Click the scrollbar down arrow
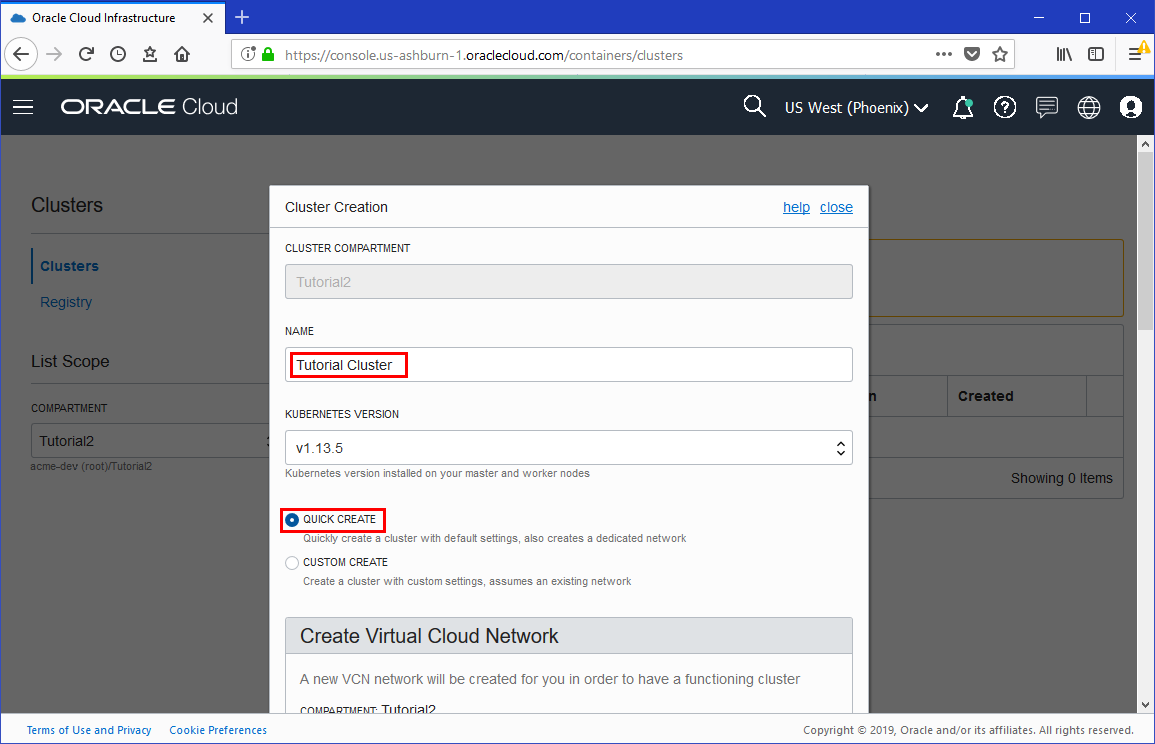The height and width of the screenshot is (744, 1155). (x=1145, y=705)
